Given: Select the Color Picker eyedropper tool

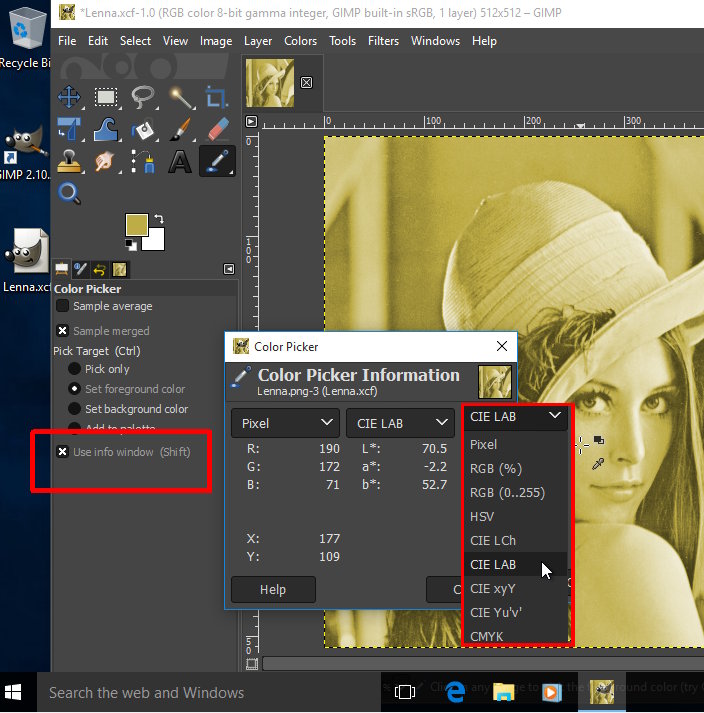Looking at the screenshot, I should [217, 161].
